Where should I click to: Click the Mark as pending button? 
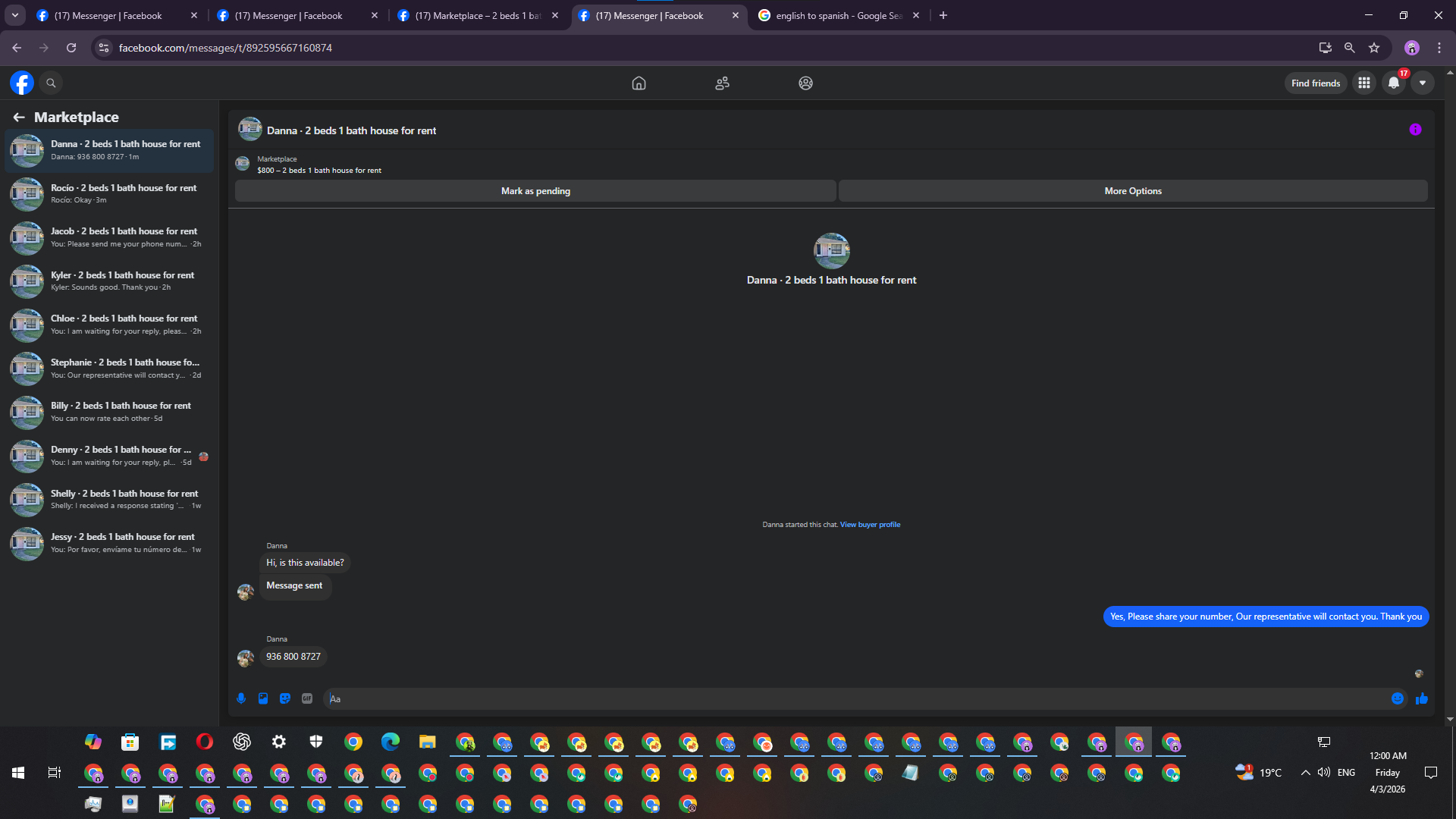click(535, 191)
